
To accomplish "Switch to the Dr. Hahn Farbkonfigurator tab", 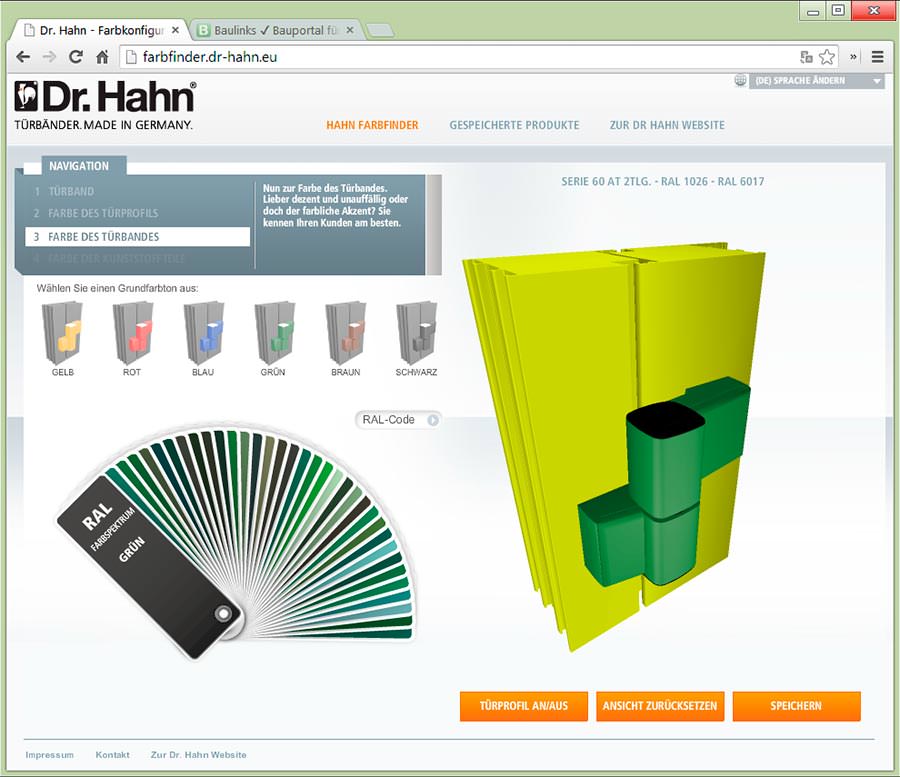I will click(101, 30).
